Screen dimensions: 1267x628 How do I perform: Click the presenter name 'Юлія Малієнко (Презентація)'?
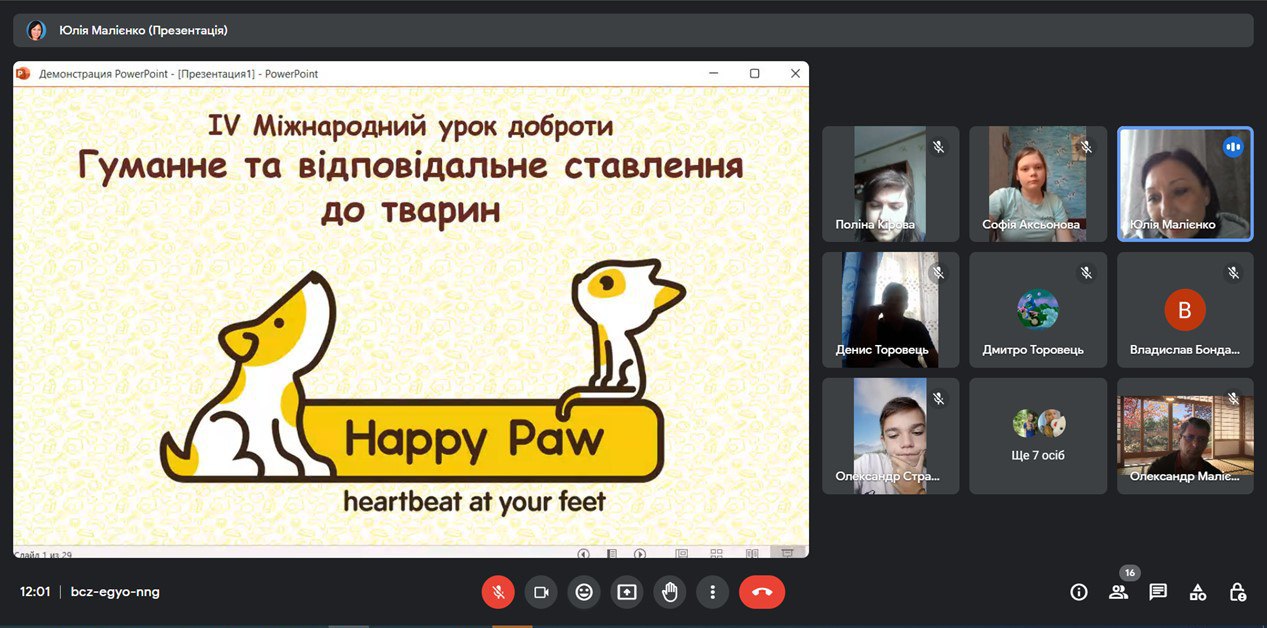[x=144, y=30]
